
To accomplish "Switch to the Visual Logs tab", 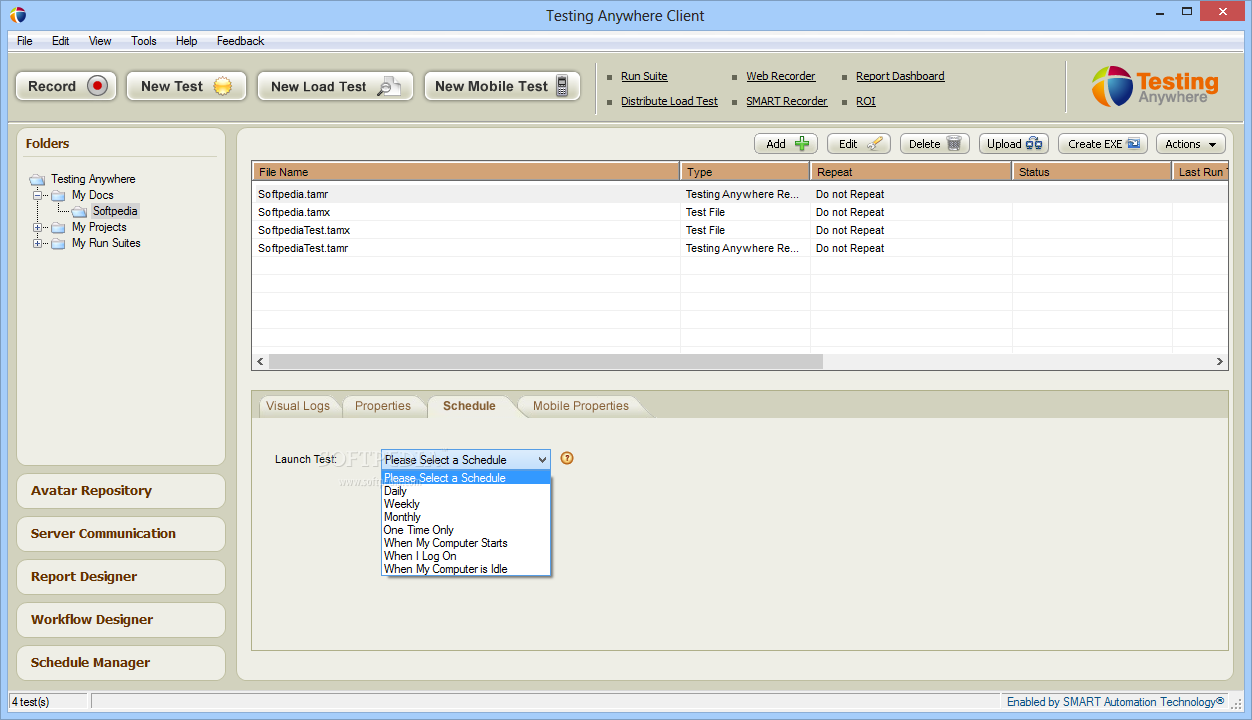I will (x=298, y=406).
